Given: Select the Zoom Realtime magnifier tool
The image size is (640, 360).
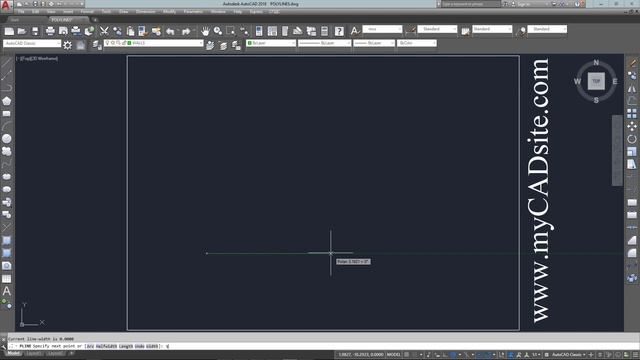Looking at the screenshot, I should 218,31.
